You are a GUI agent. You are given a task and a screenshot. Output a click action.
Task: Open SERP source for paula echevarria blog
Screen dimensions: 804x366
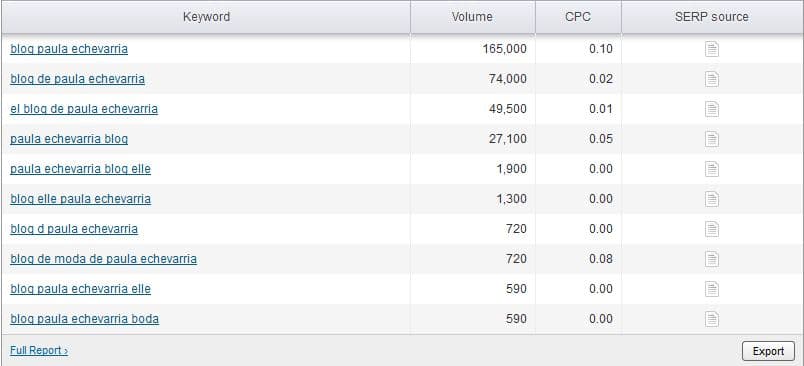(712, 139)
